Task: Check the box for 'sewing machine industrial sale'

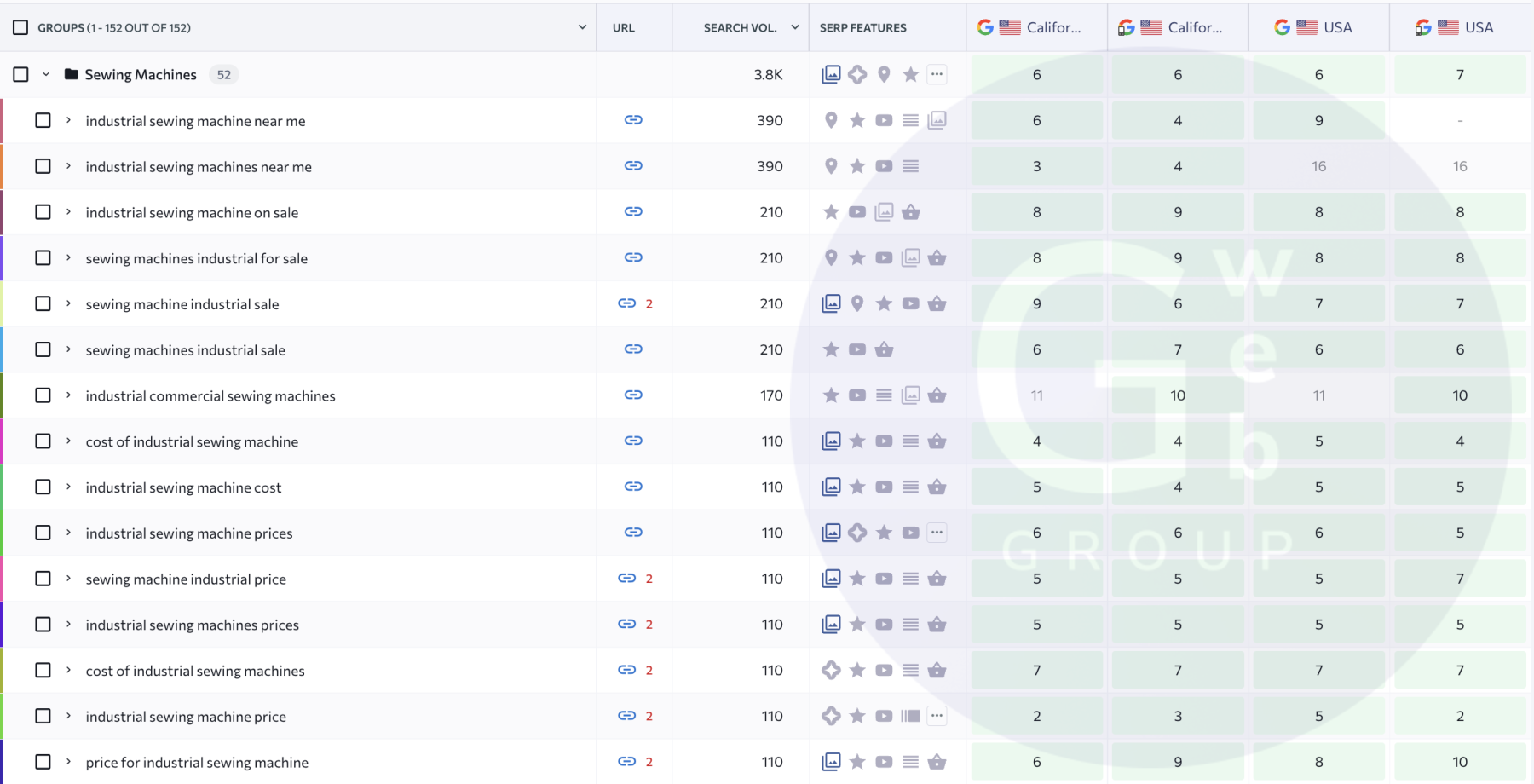Action: 43,303
